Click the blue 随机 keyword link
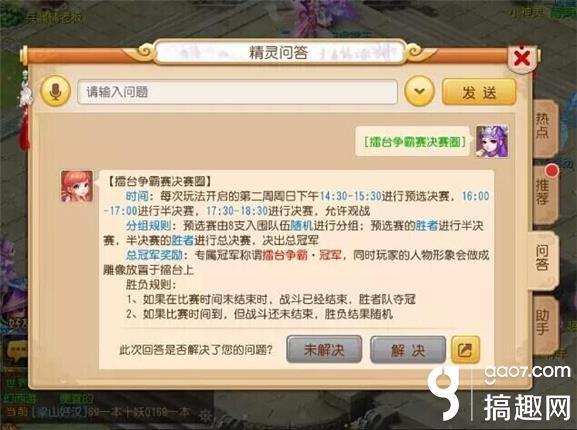 coord(301,225)
